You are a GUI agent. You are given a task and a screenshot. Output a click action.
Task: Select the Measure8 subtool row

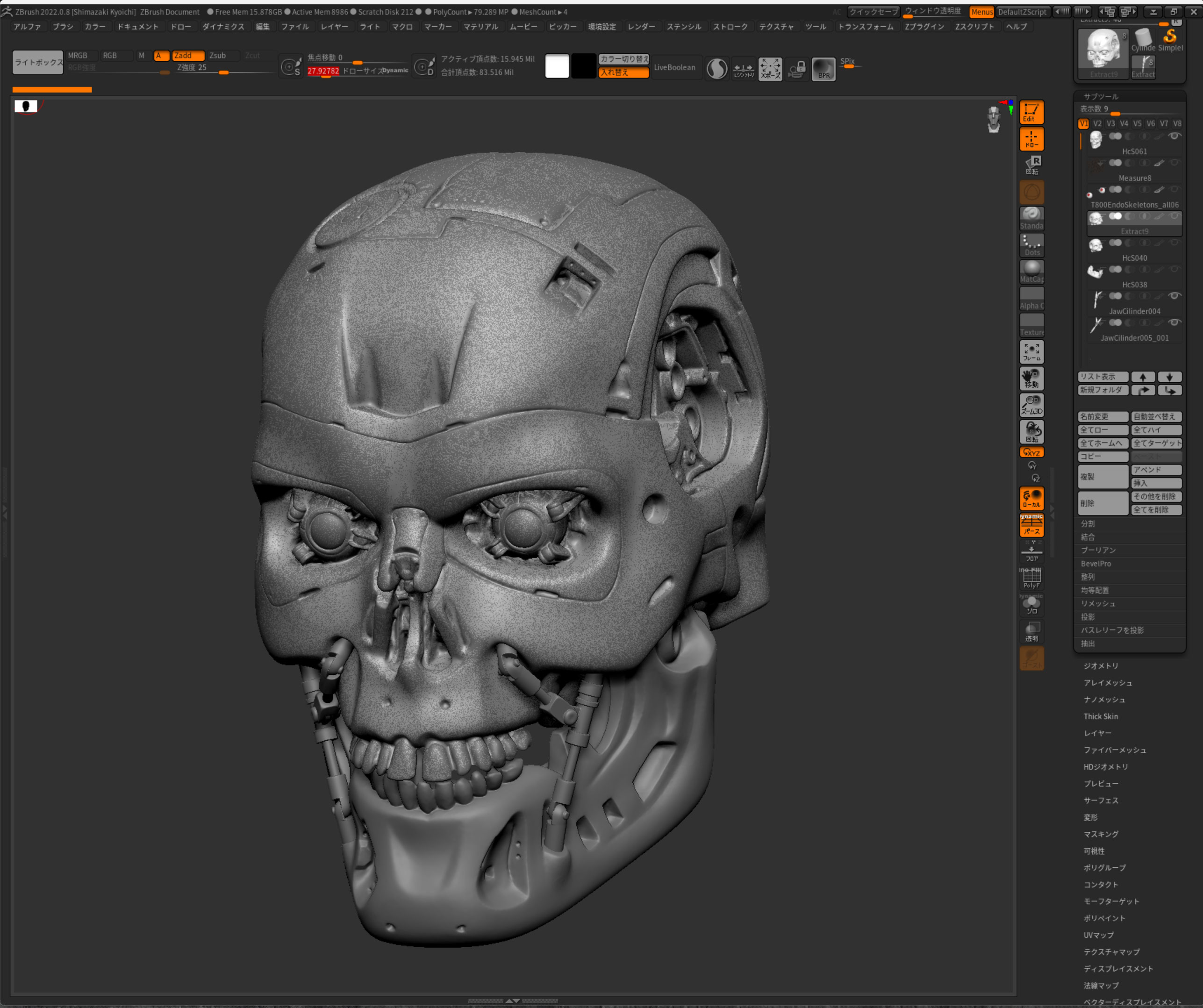pyautogui.click(x=1134, y=170)
